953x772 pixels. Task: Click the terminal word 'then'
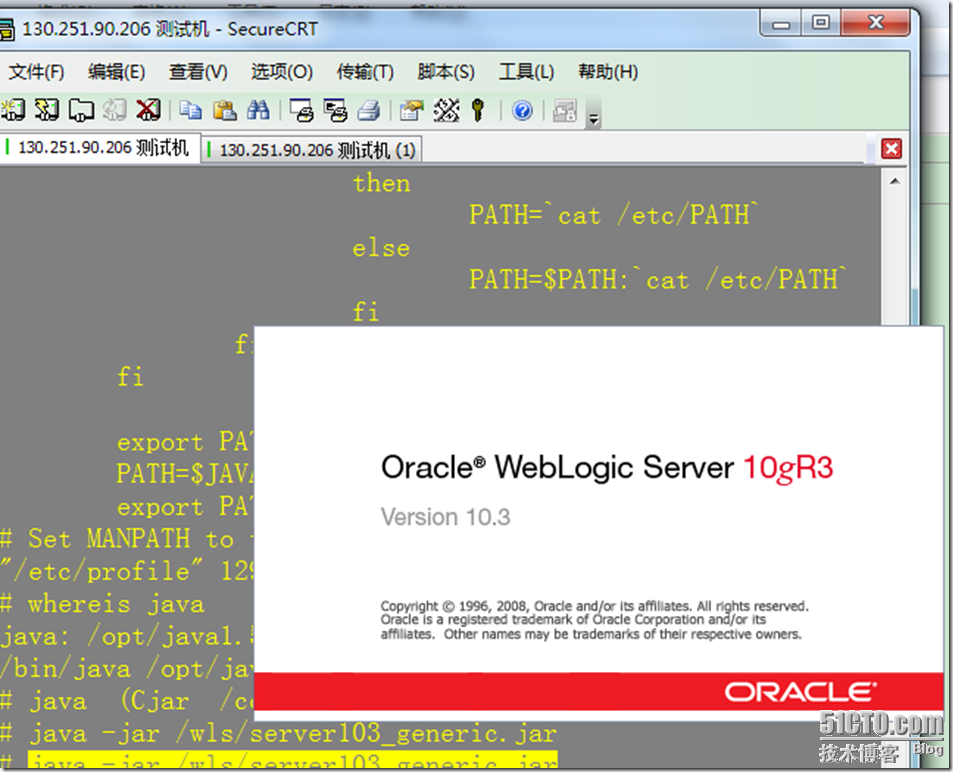click(382, 183)
